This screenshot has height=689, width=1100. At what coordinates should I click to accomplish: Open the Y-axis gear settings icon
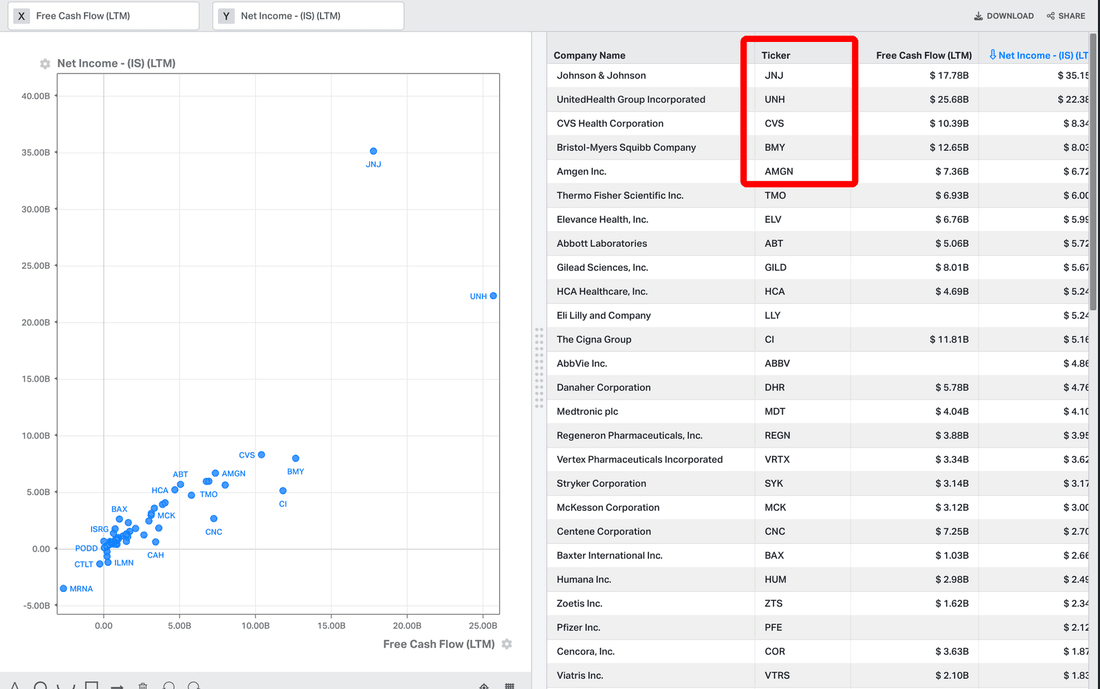[x=45, y=64]
